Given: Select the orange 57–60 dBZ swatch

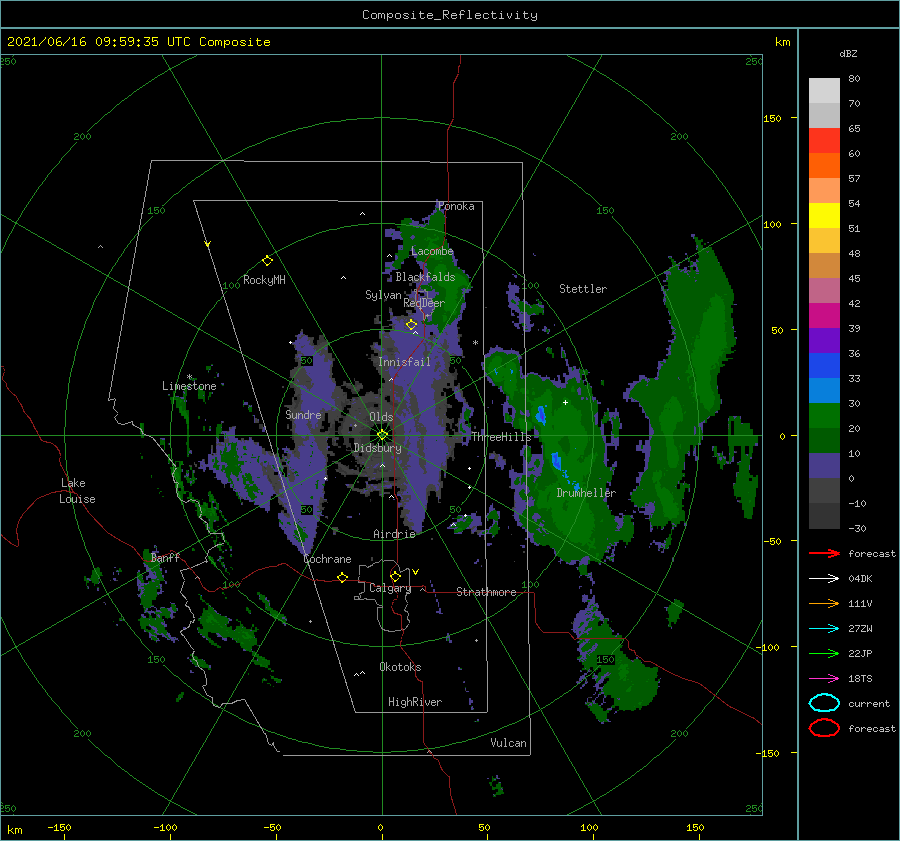Looking at the screenshot, I should tap(824, 166).
